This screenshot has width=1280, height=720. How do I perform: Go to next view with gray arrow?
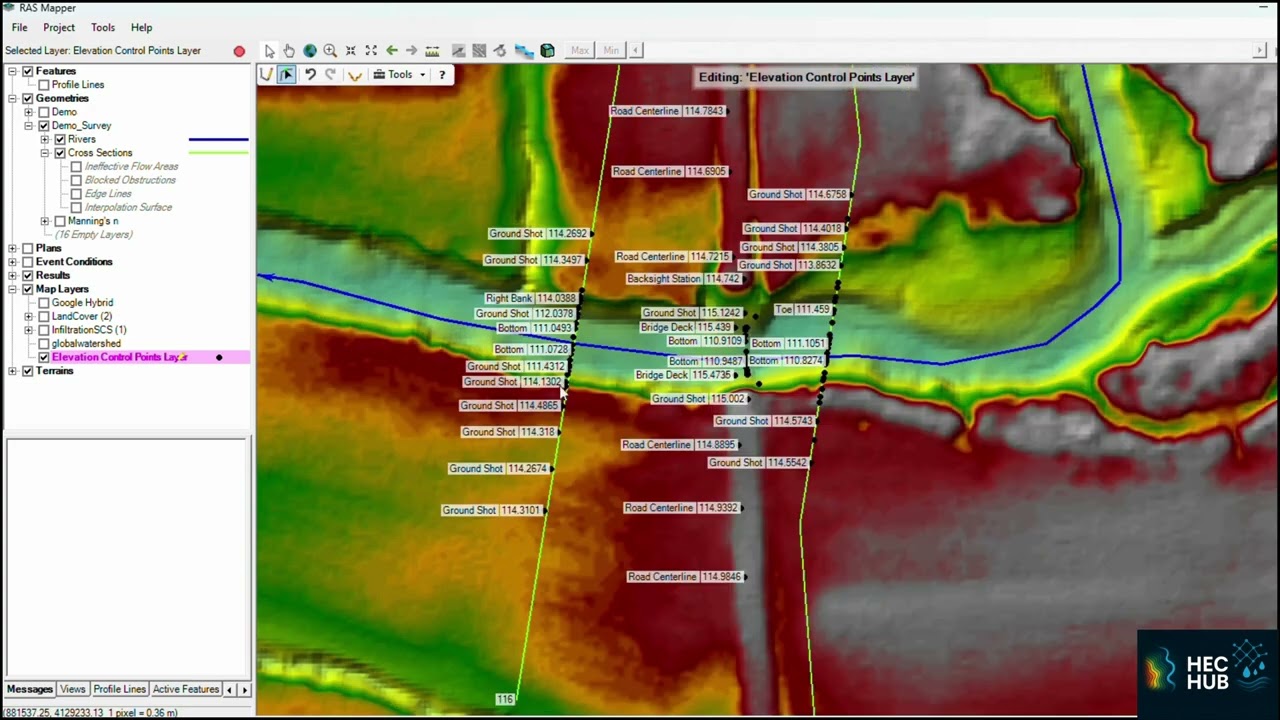411,50
